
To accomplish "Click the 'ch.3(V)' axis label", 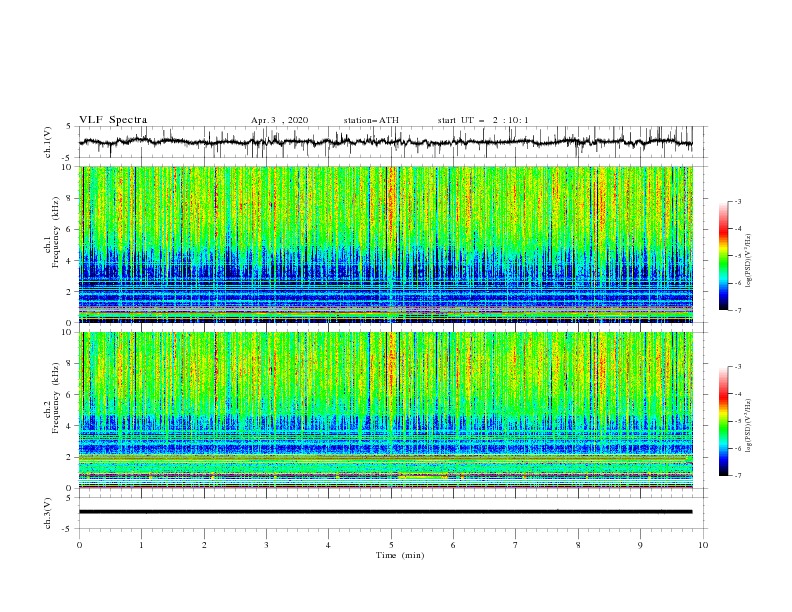I will 48,513.
